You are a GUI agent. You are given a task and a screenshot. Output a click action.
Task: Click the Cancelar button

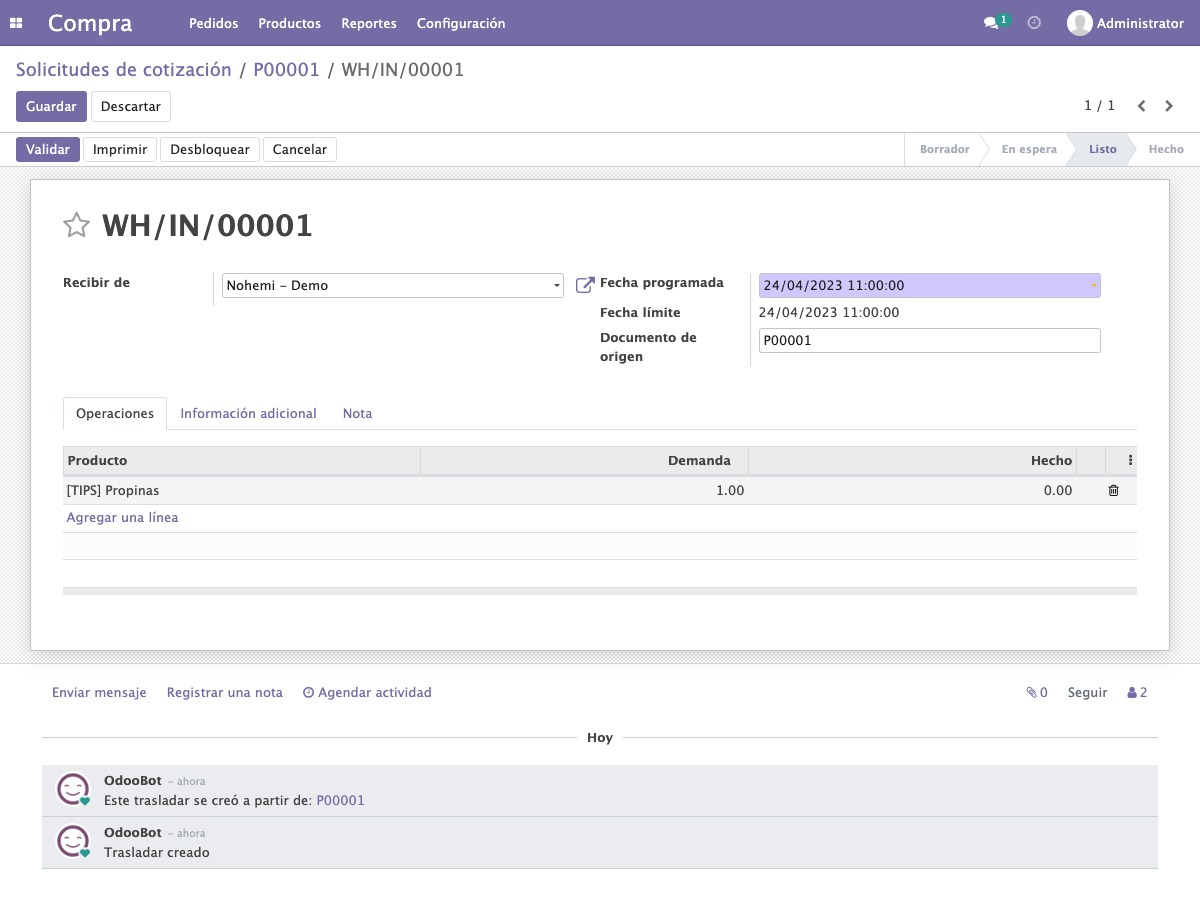300,149
